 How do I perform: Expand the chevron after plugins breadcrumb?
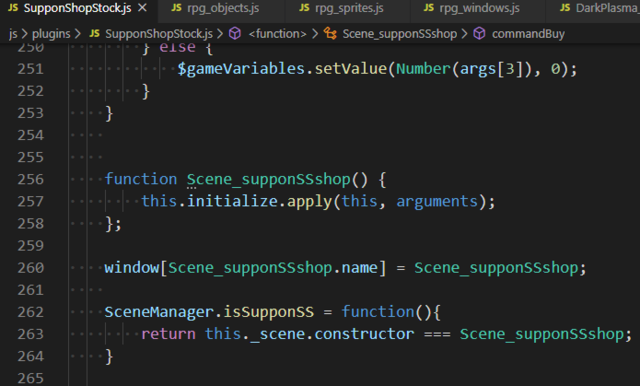(x=78, y=34)
